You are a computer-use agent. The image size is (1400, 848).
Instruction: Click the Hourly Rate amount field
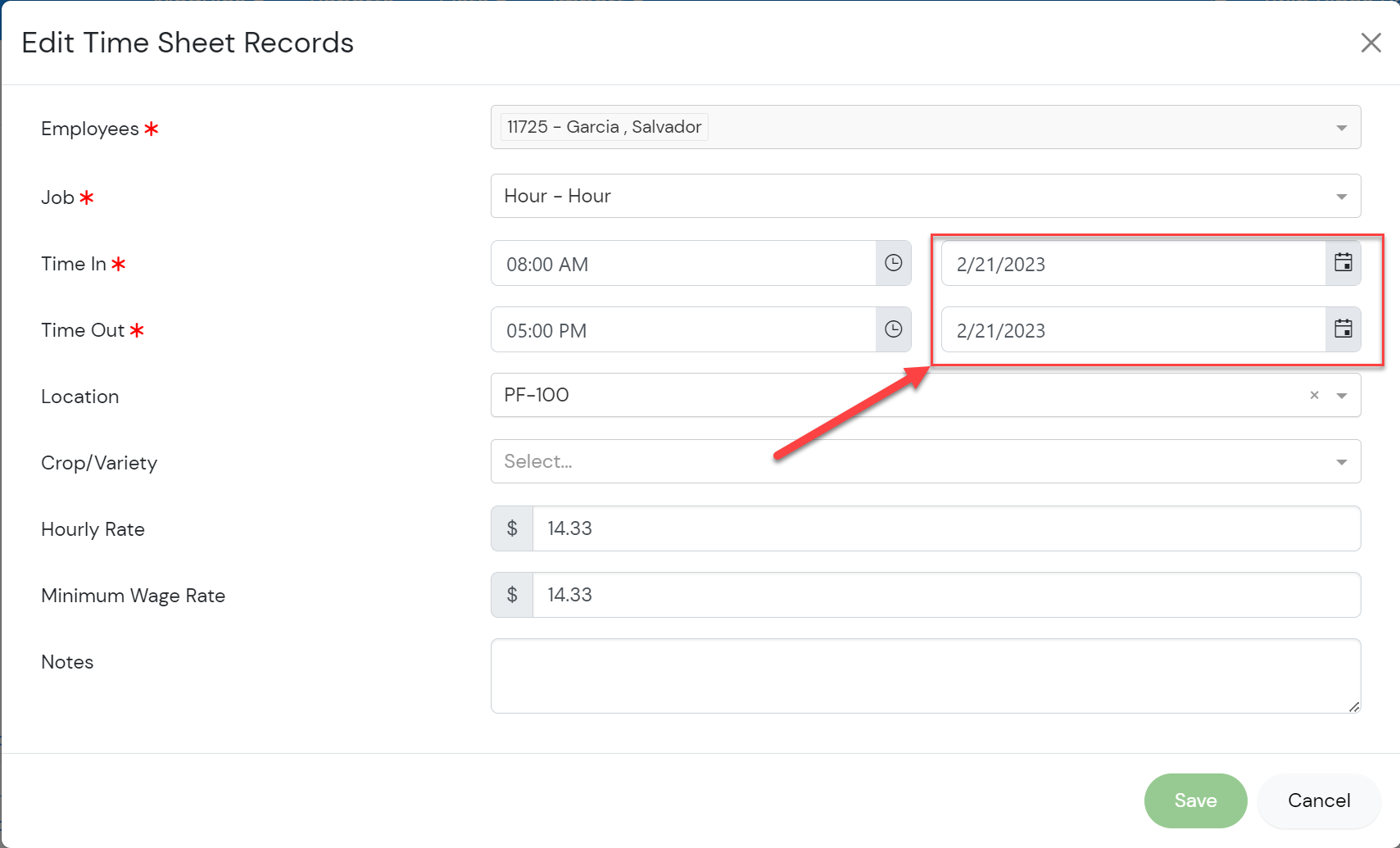pyautogui.click(x=946, y=528)
